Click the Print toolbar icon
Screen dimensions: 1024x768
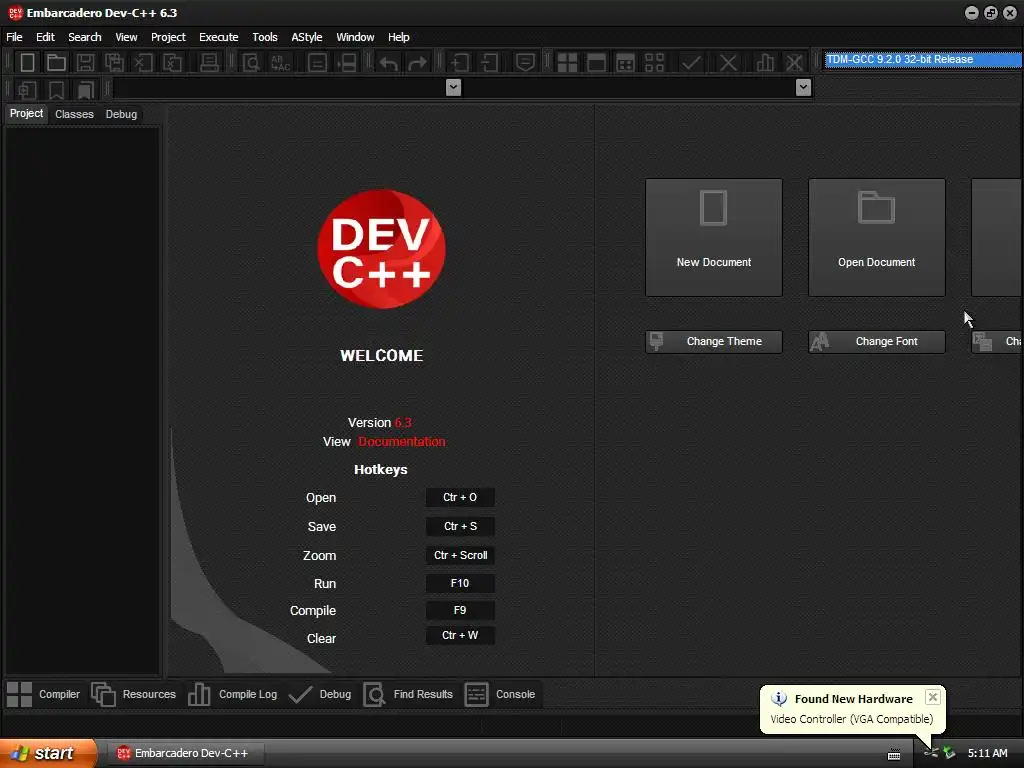[209, 63]
